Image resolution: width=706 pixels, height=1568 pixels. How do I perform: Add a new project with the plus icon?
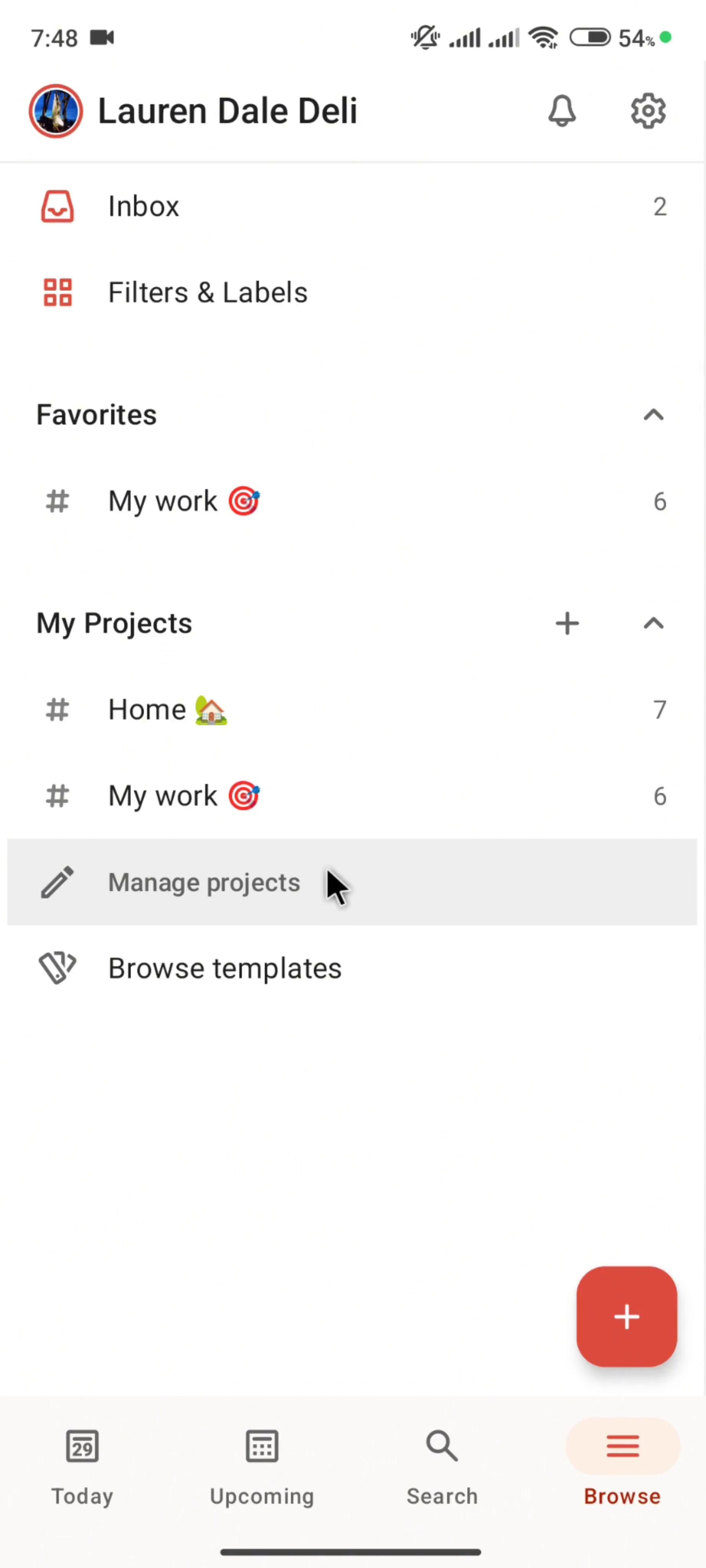(567, 623)
